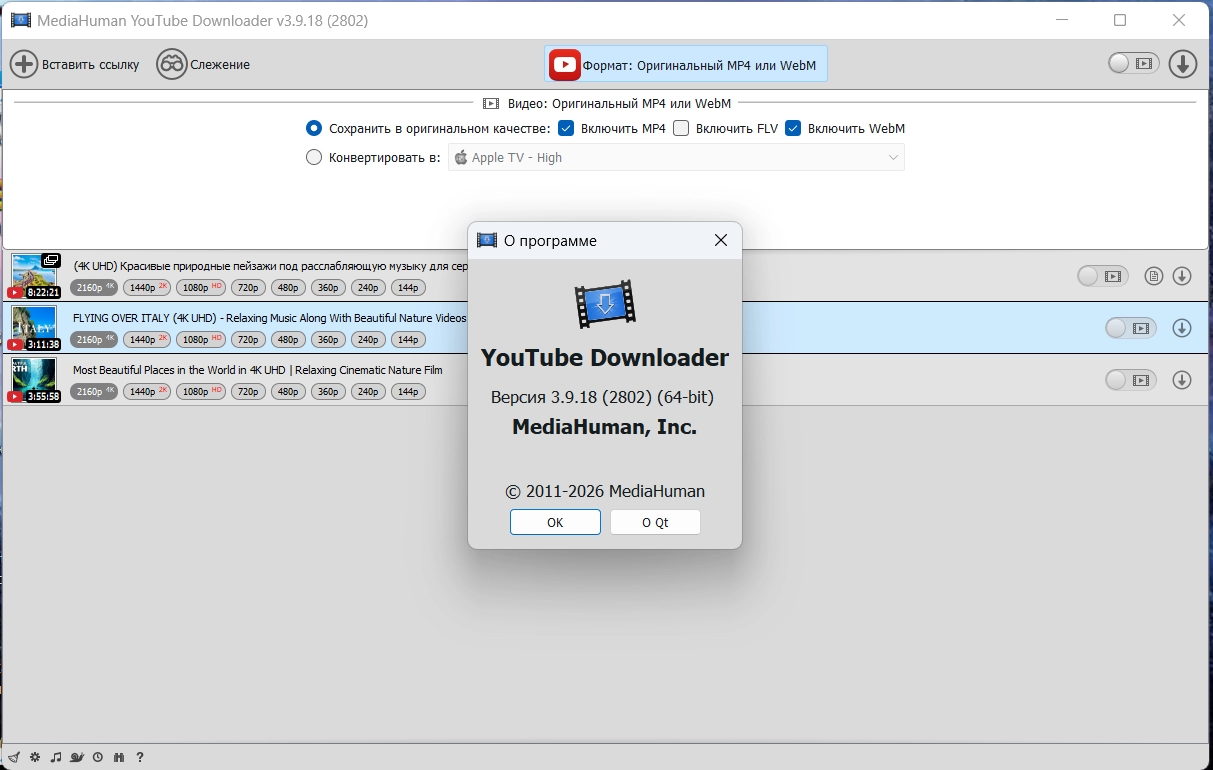
Task: Select 2160p 4K for Красивые природные пейзажи
Action: tap(94, 287)
